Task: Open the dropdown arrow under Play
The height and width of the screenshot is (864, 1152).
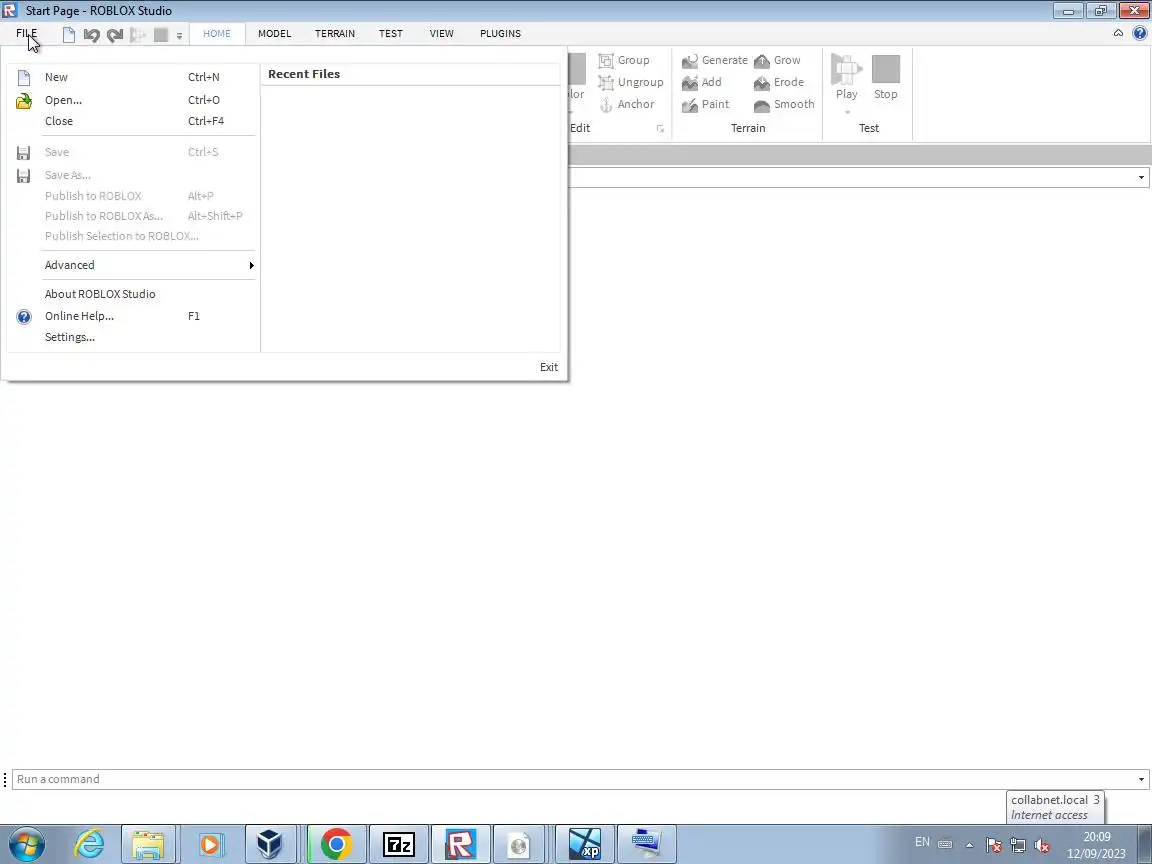Action: coord(847,112)
